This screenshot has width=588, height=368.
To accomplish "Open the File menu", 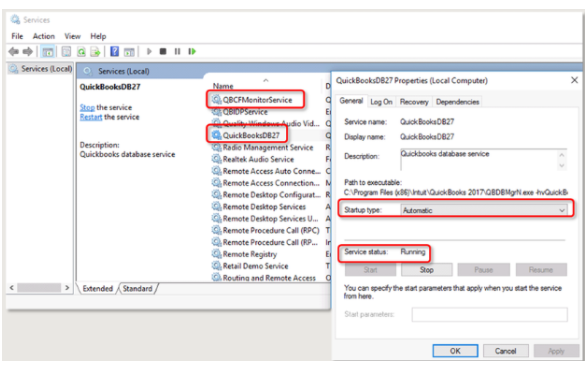I will (x=17, y=36).
